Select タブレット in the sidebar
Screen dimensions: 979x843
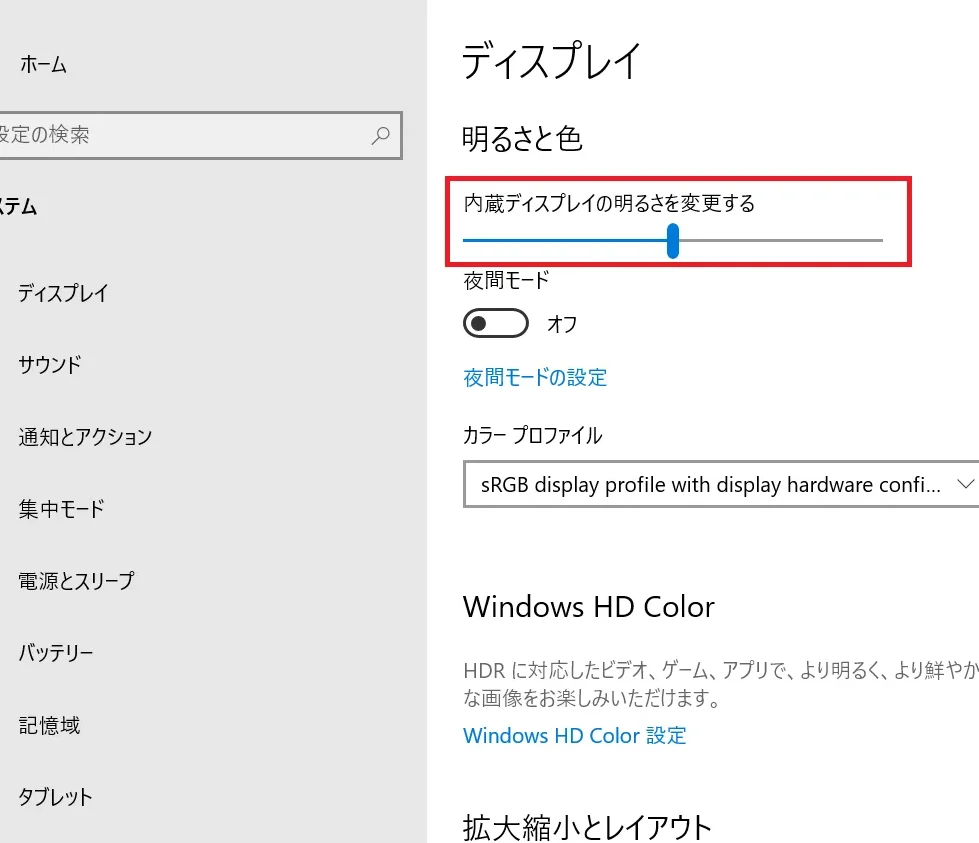pyautogui.click(x=55, y=797)
